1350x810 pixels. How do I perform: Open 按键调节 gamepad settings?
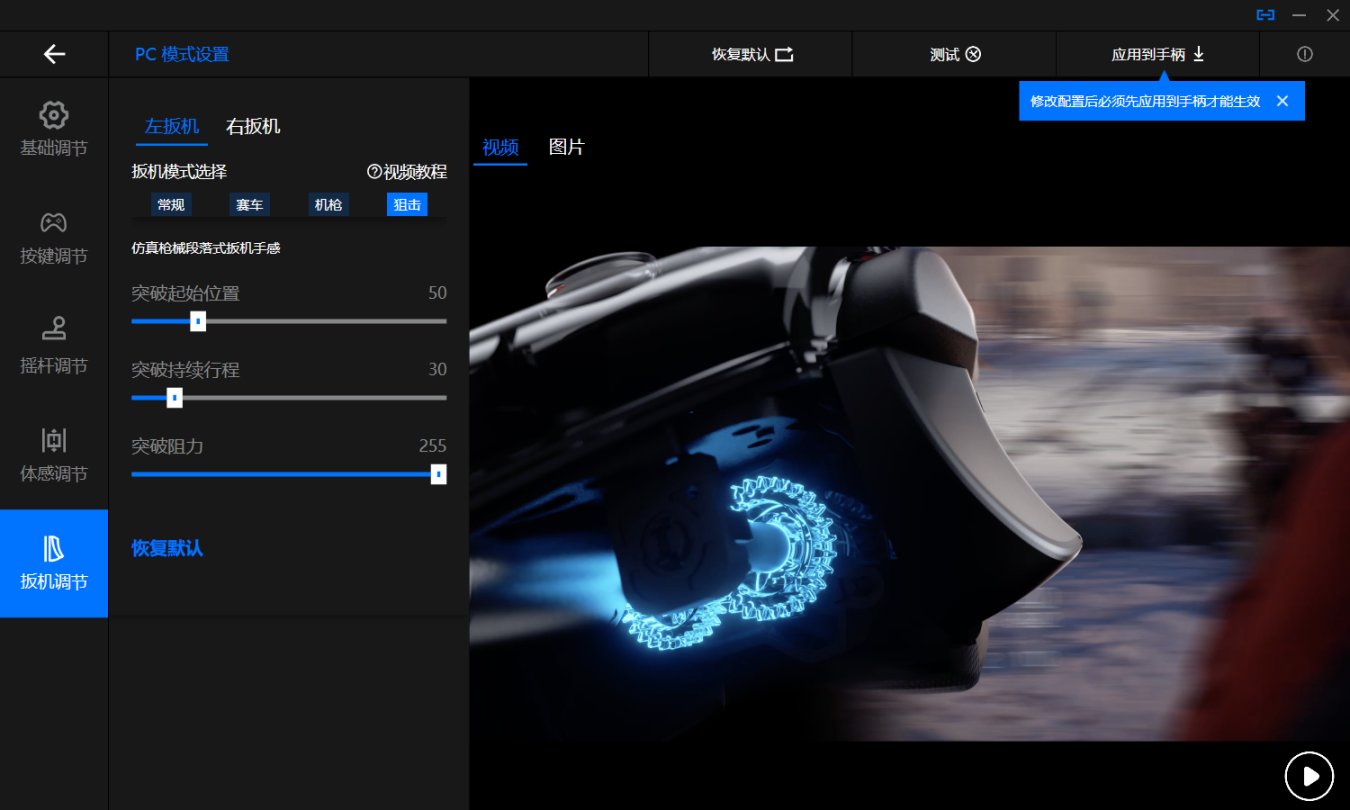54,238
